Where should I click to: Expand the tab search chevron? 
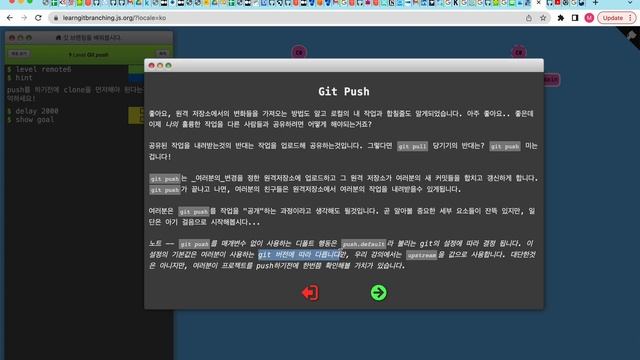pos(630,3)
